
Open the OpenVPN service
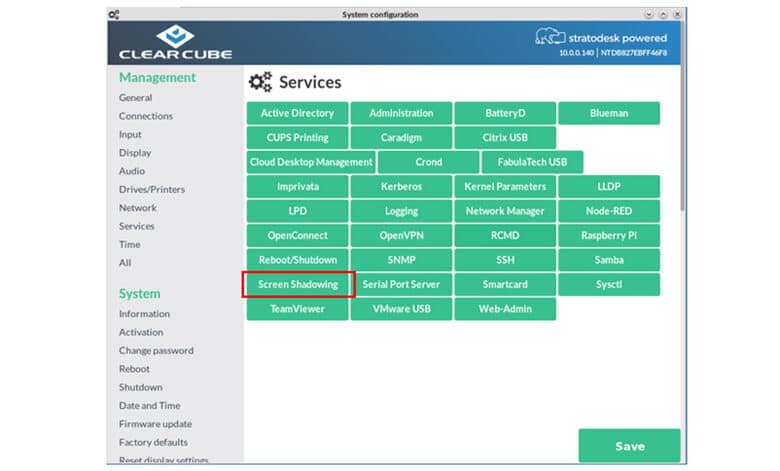401,235
